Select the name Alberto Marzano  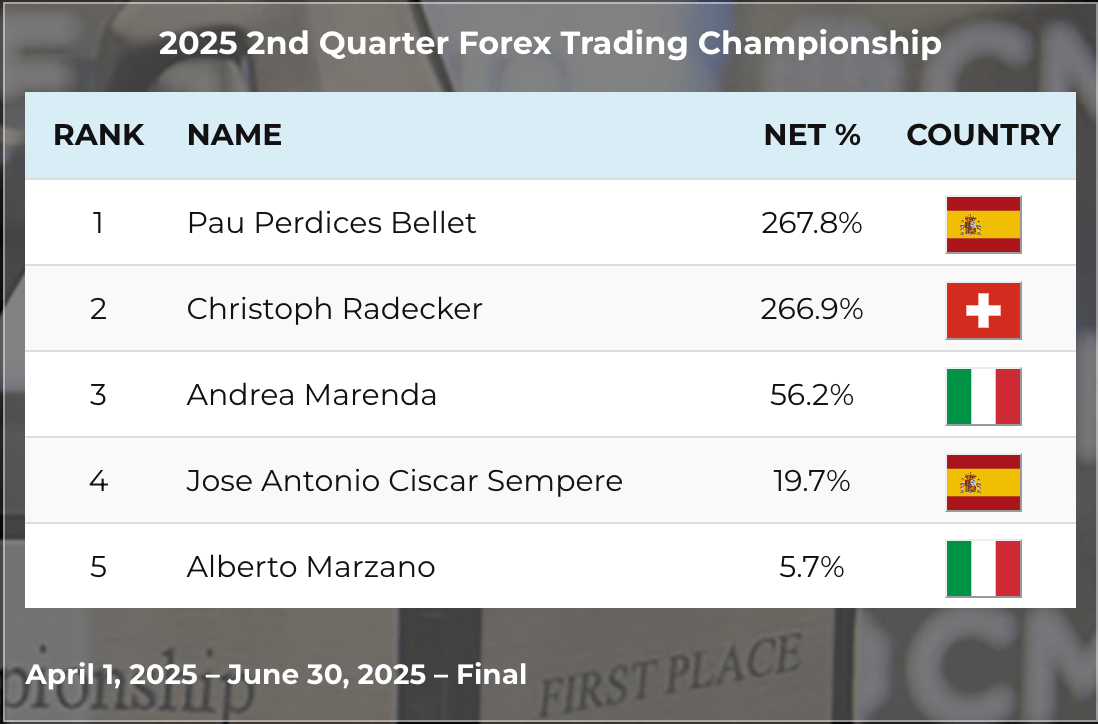311,567
